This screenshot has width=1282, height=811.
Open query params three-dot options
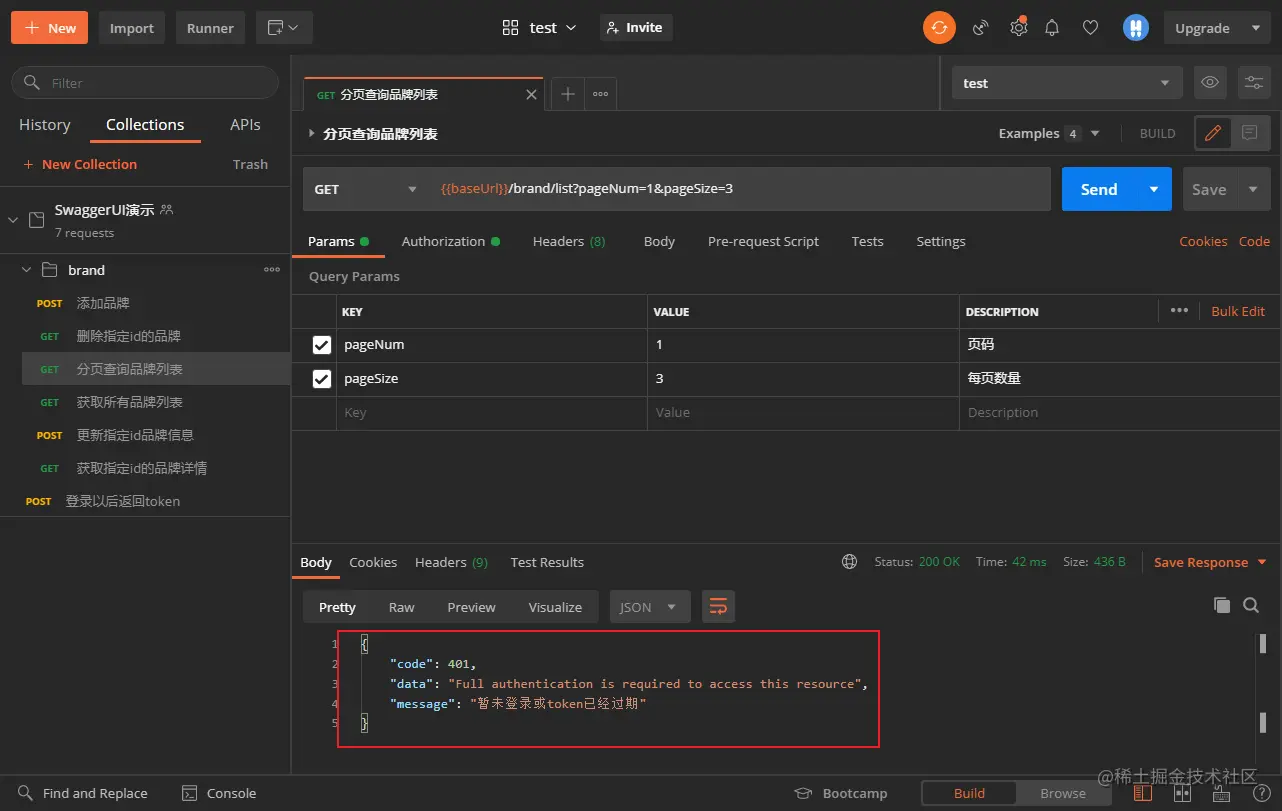1179,311
